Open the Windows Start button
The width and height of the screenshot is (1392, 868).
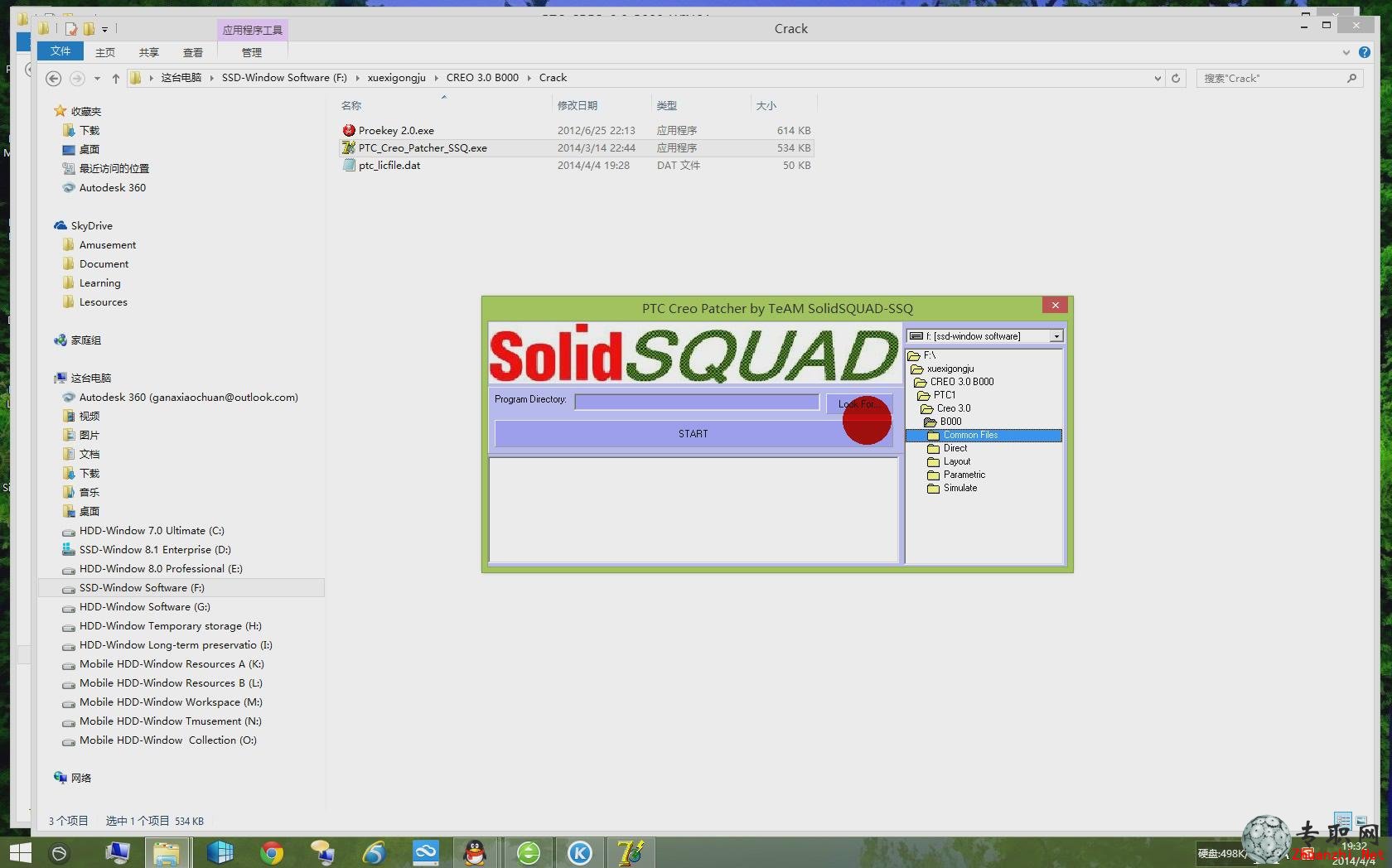(20, 852)
